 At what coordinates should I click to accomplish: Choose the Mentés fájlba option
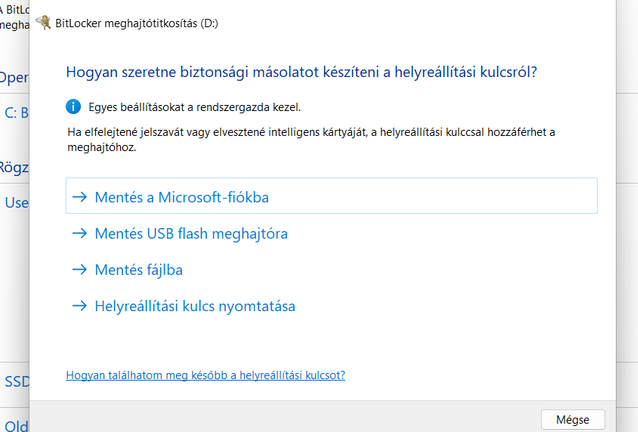[138, 269]
